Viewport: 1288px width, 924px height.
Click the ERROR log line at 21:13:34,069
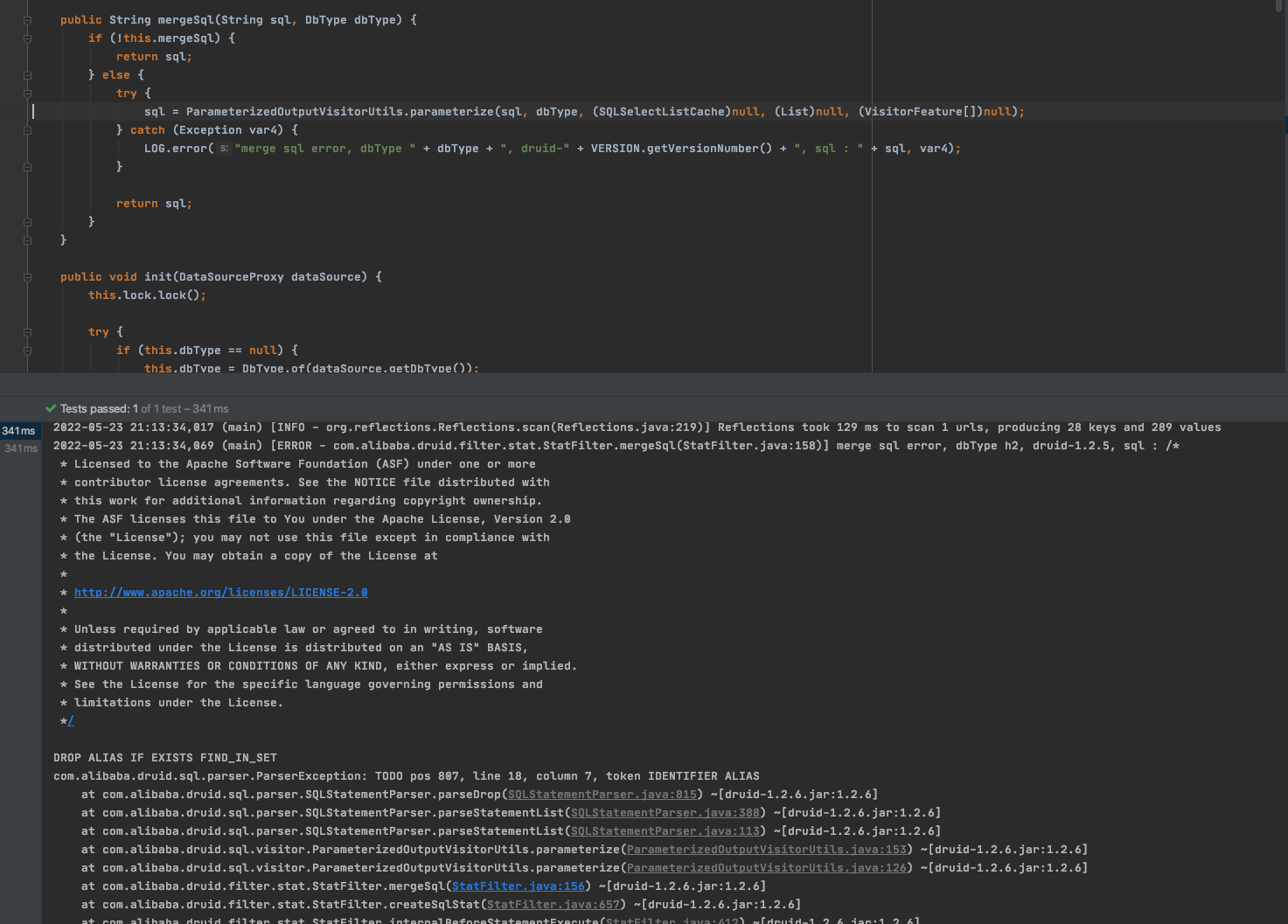click(x=616, y=446)
